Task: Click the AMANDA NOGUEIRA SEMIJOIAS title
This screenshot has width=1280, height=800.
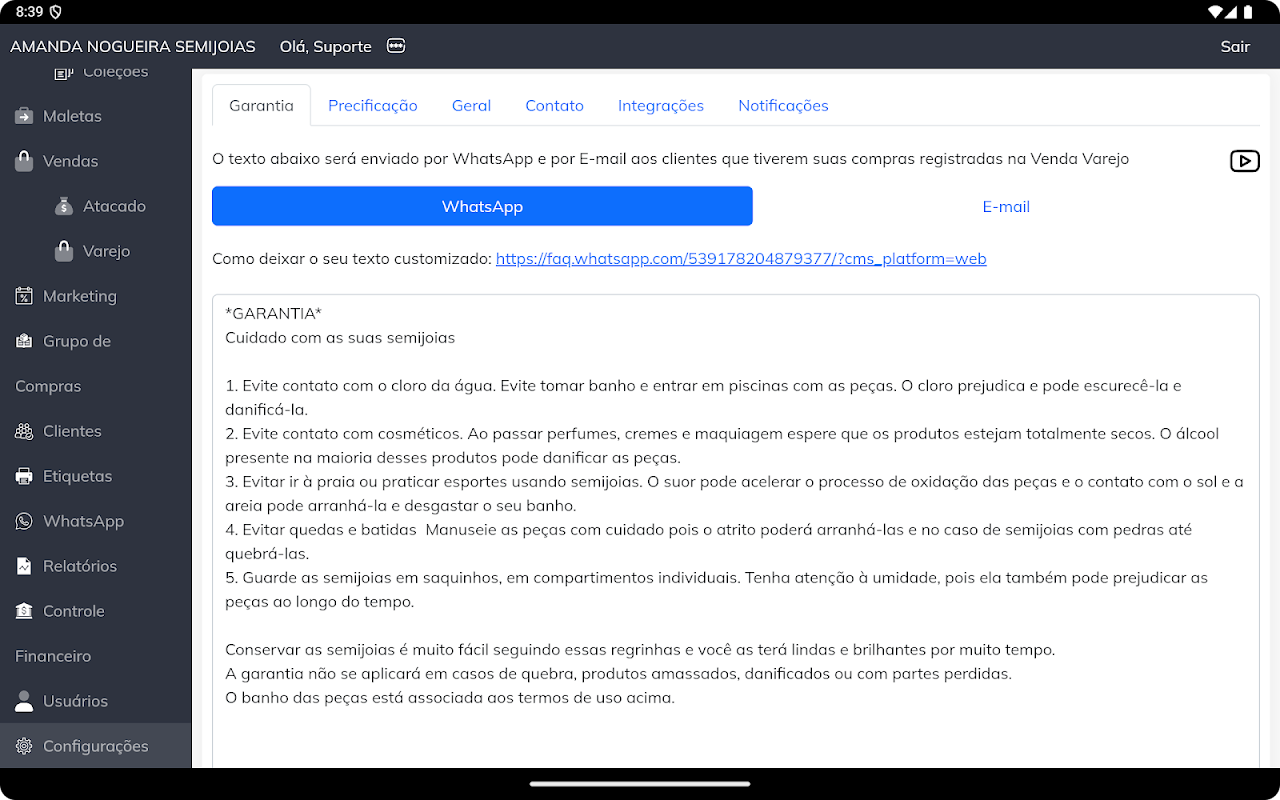Action: pyautogui.click(x=133, y=46)
